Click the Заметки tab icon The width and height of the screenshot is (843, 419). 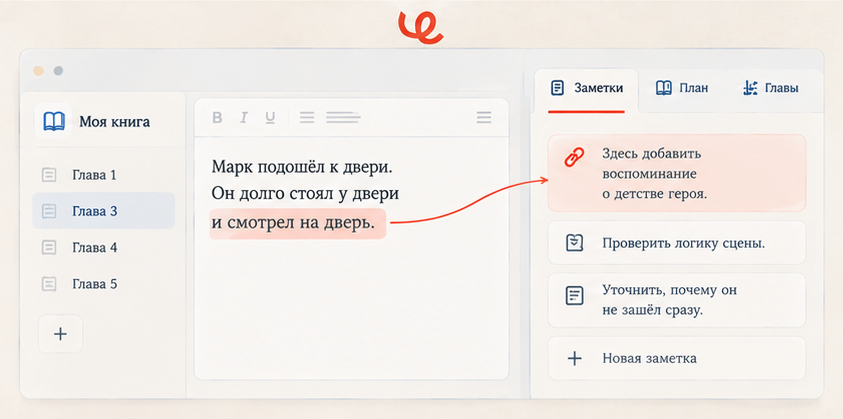coord(558,88)
